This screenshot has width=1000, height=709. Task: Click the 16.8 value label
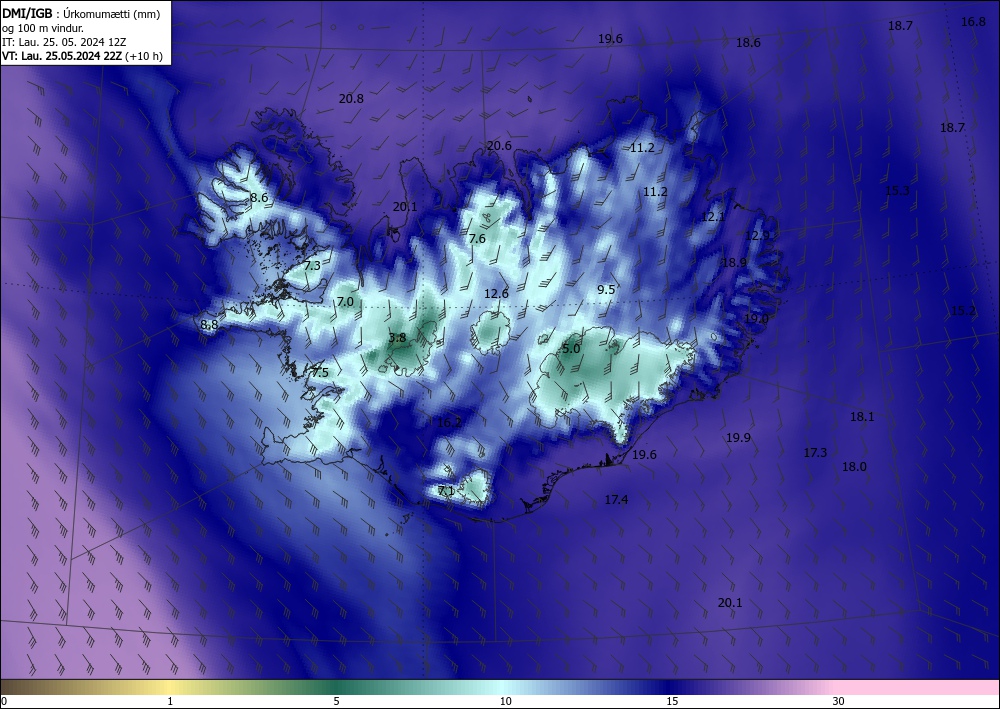coord(973,22)
